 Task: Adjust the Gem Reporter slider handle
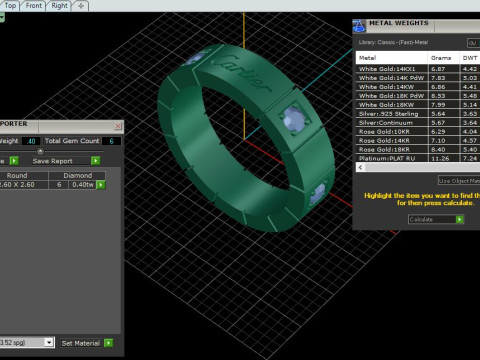pyautogui.click(x=40, y=151)
